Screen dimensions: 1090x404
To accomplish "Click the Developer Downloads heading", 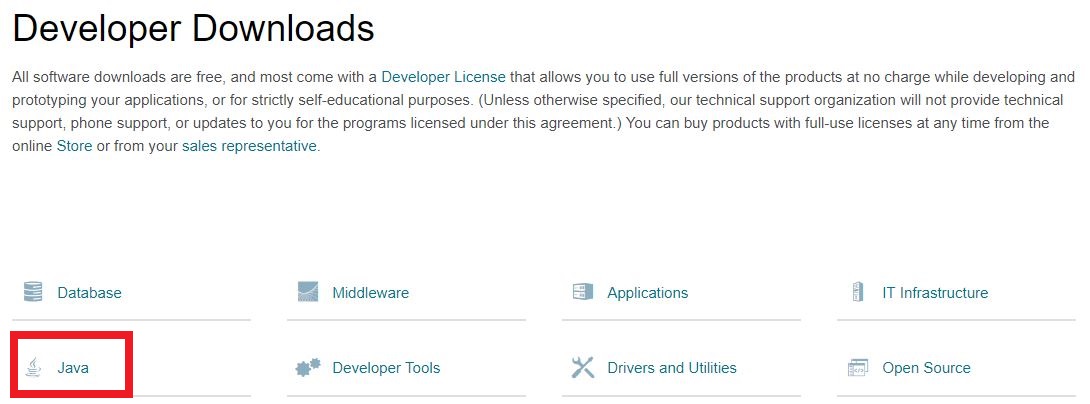I will [x=193, y=29].
